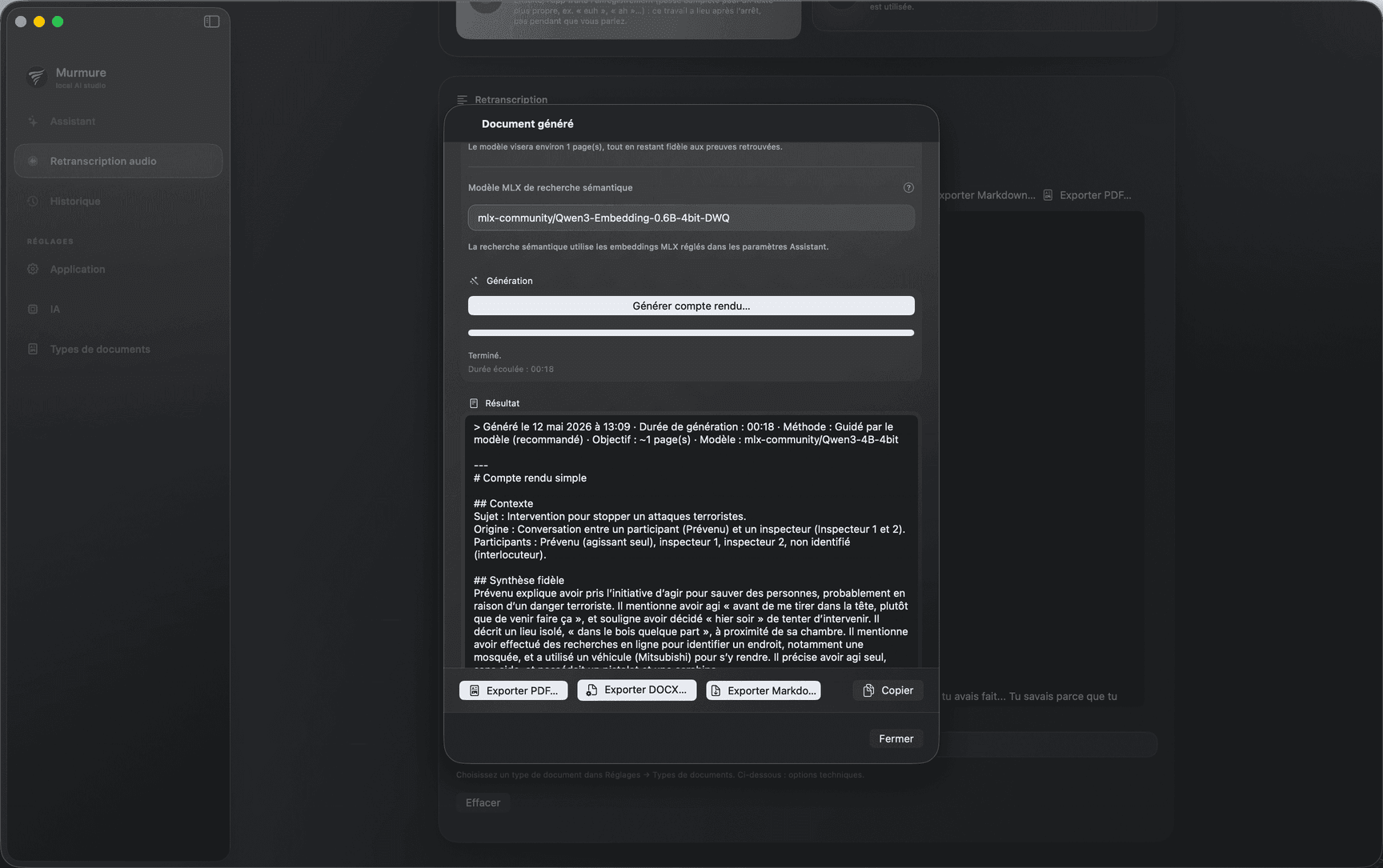Export the result as Markdown in dialog

point(764,690)
